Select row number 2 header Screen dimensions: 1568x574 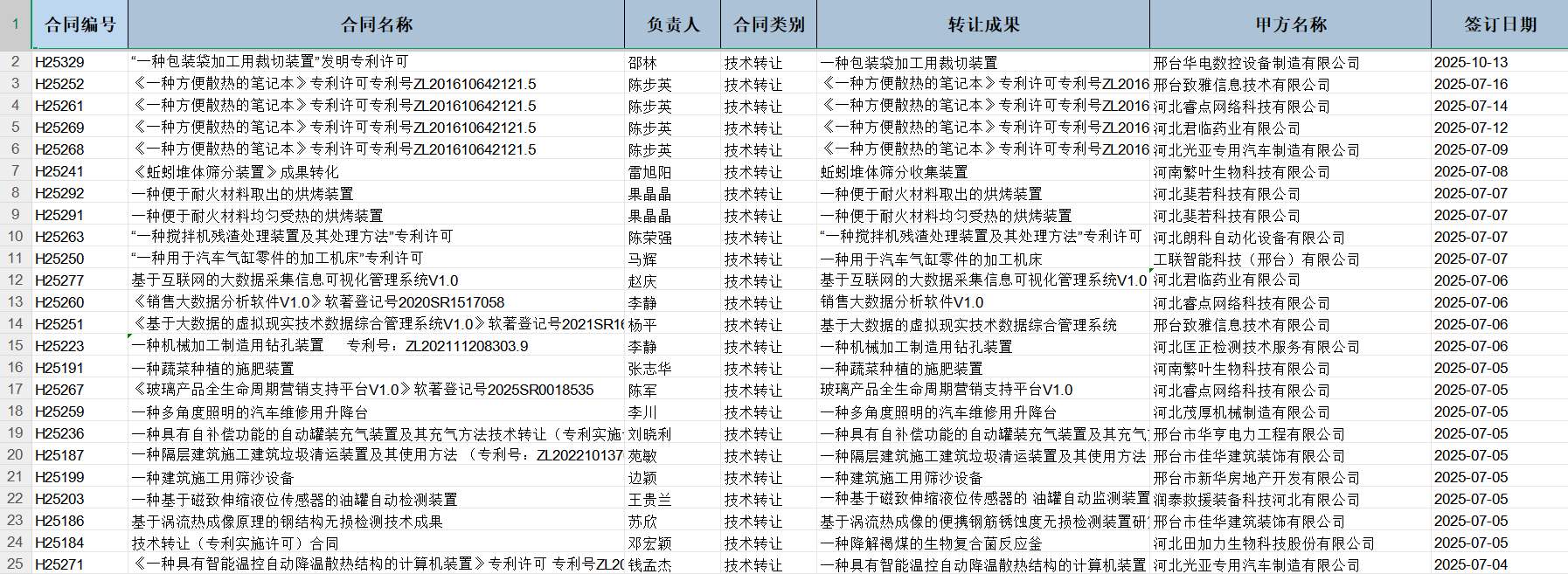(16, 61)
